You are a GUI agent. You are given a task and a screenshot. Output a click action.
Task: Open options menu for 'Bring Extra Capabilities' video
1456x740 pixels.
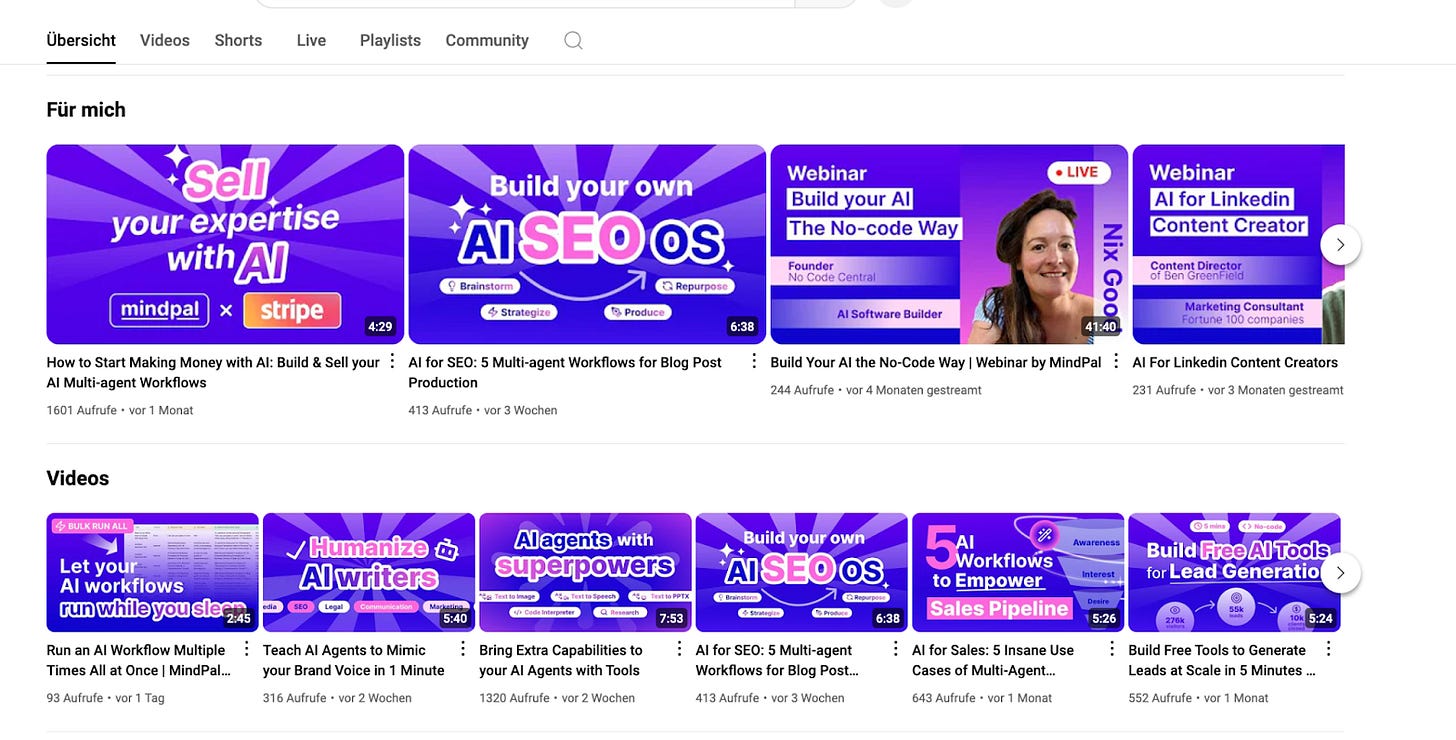coord(679,649)
